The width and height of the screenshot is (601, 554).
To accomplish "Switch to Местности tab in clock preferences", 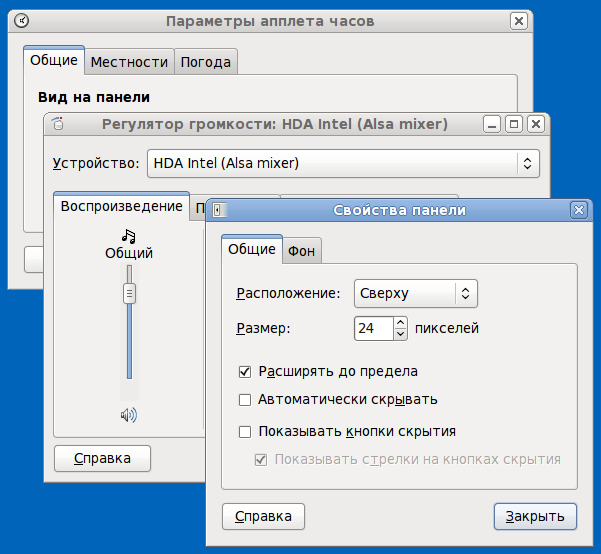I will point(129,62).
